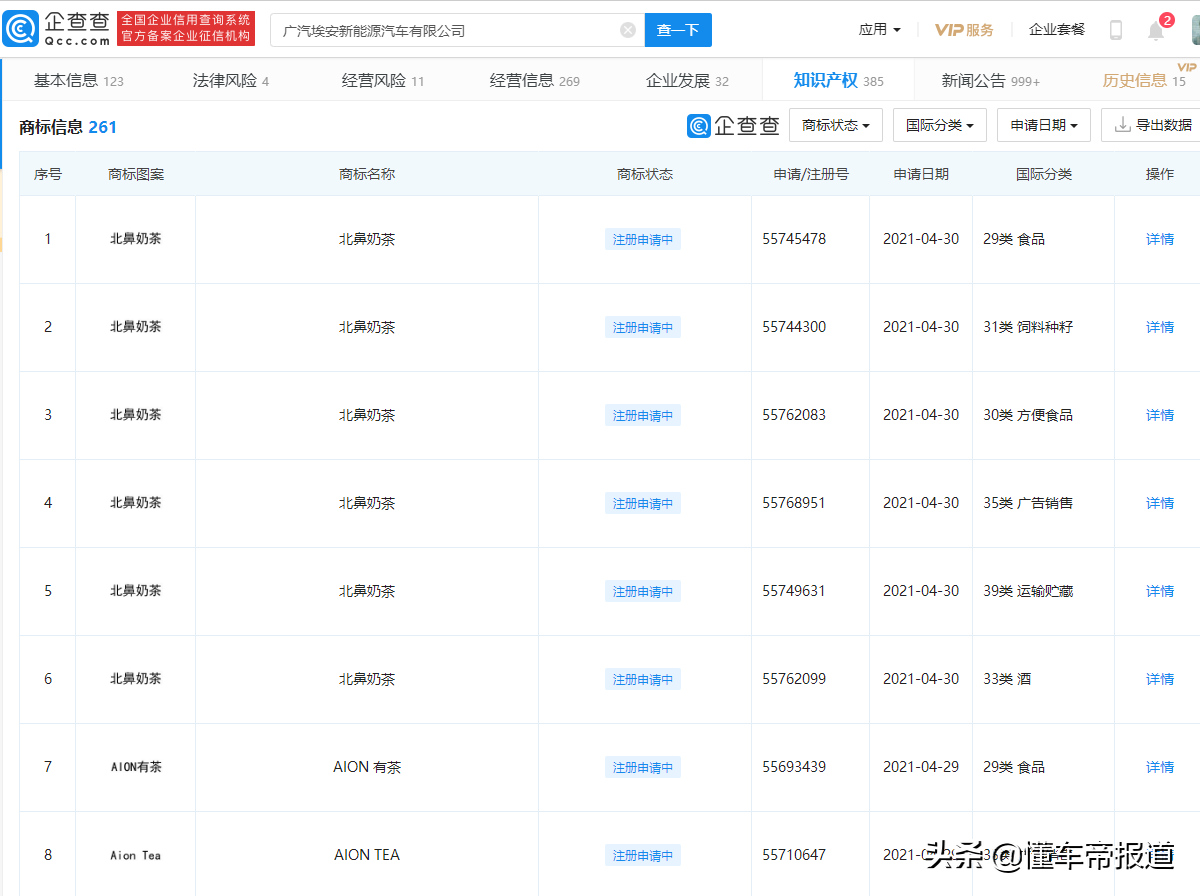Select the AION 有茶 trademark name

[x=367, y=767]
